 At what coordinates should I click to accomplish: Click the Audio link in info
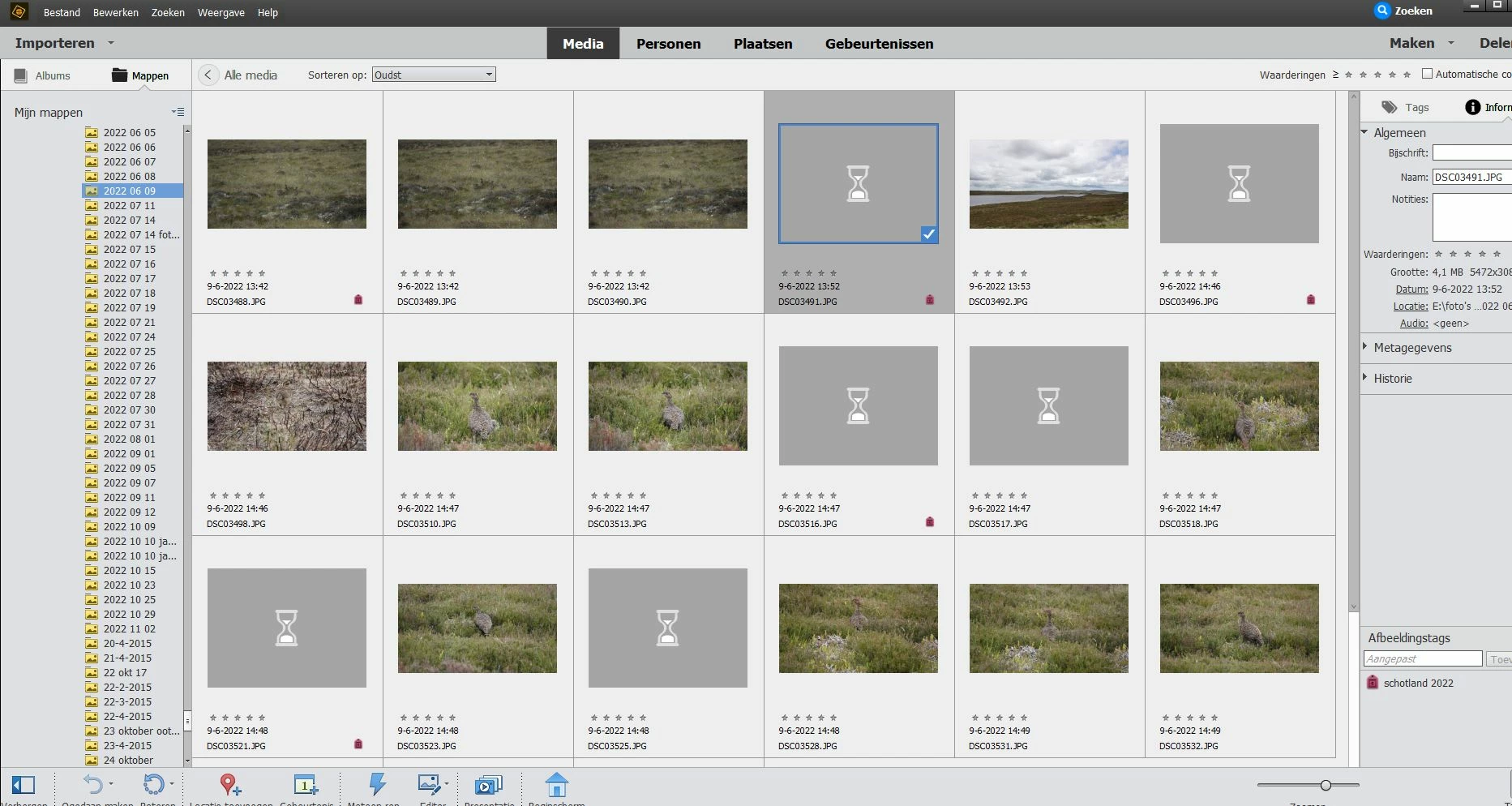1414,324
